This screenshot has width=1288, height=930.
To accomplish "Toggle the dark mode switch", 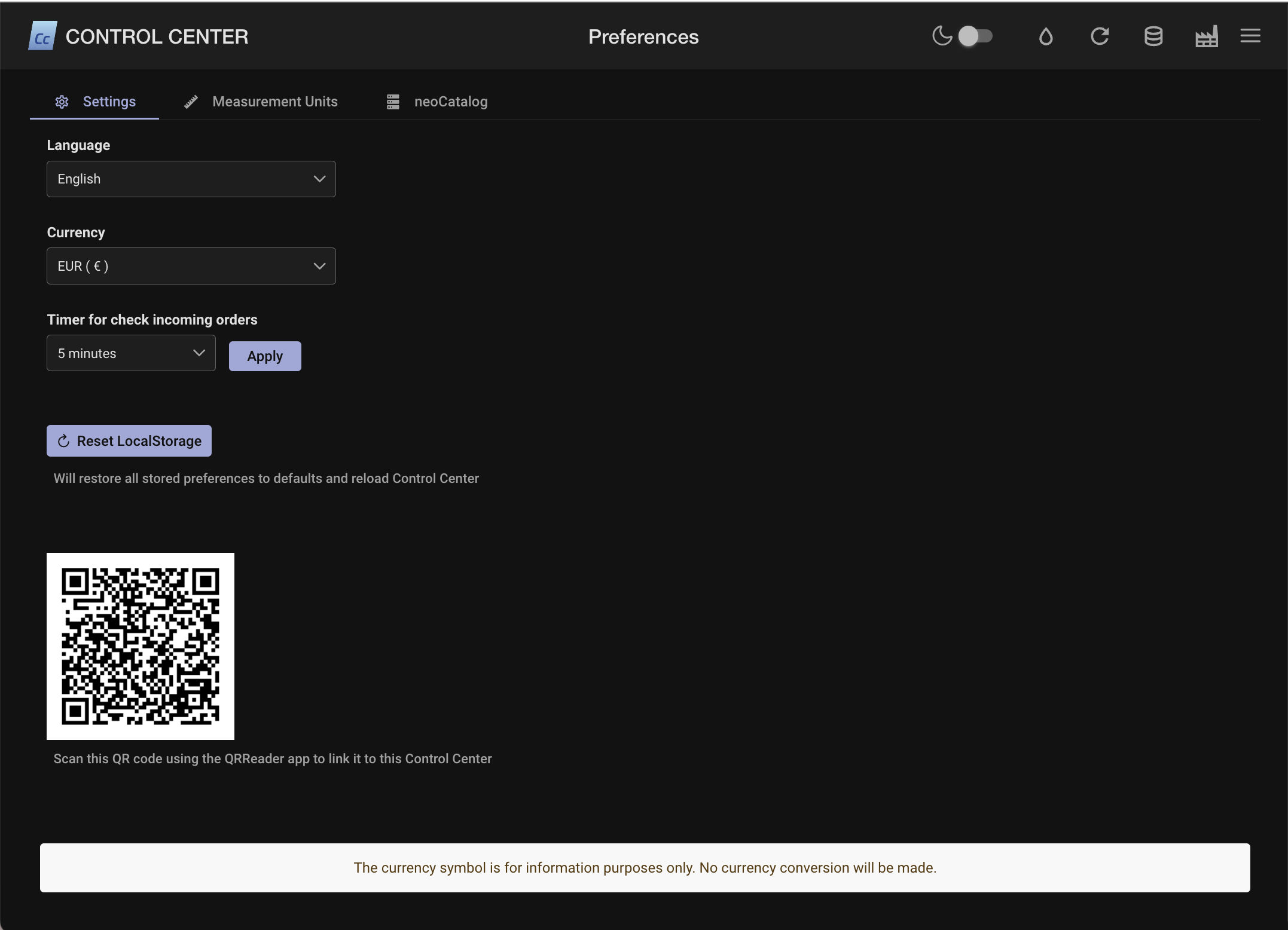I will click(x=975, y=36).
